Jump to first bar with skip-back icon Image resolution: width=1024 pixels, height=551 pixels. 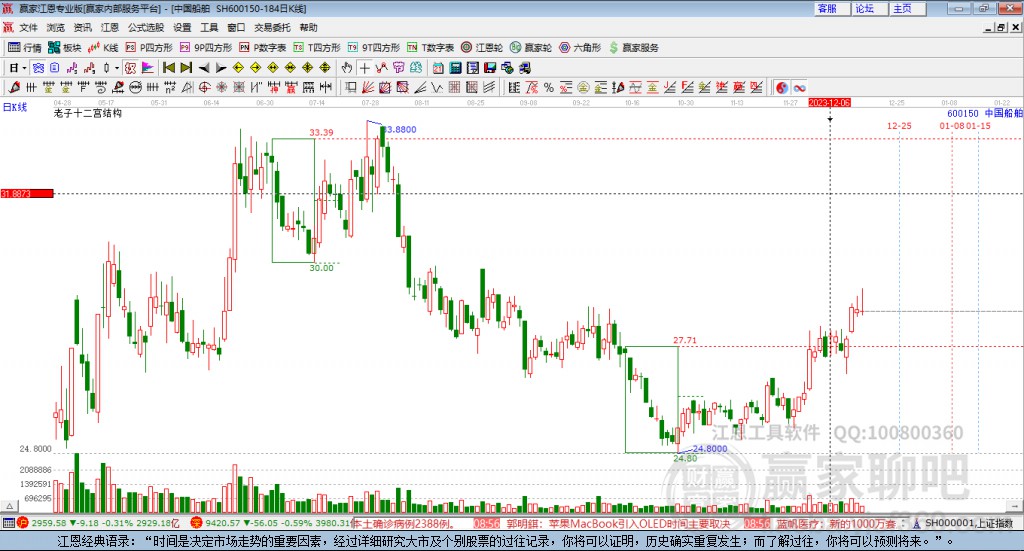pos(168,68)
